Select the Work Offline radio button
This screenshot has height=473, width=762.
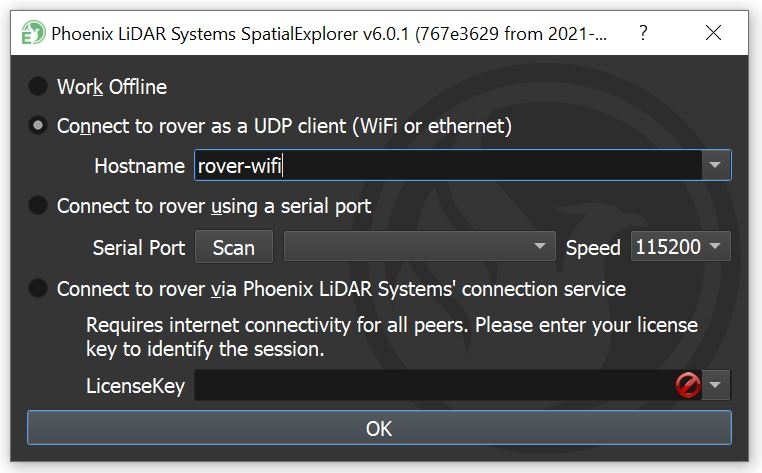click(x=38, y=87)
